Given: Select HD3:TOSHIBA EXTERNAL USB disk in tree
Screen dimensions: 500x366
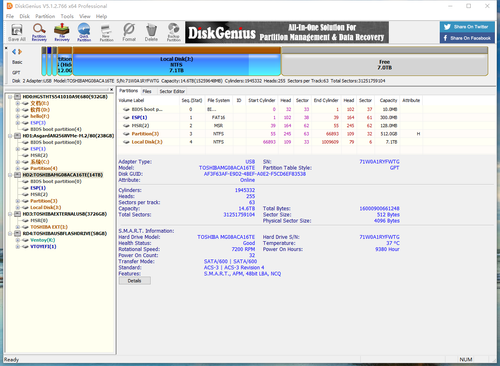Looking at the screenshot, I should (64, 214).
